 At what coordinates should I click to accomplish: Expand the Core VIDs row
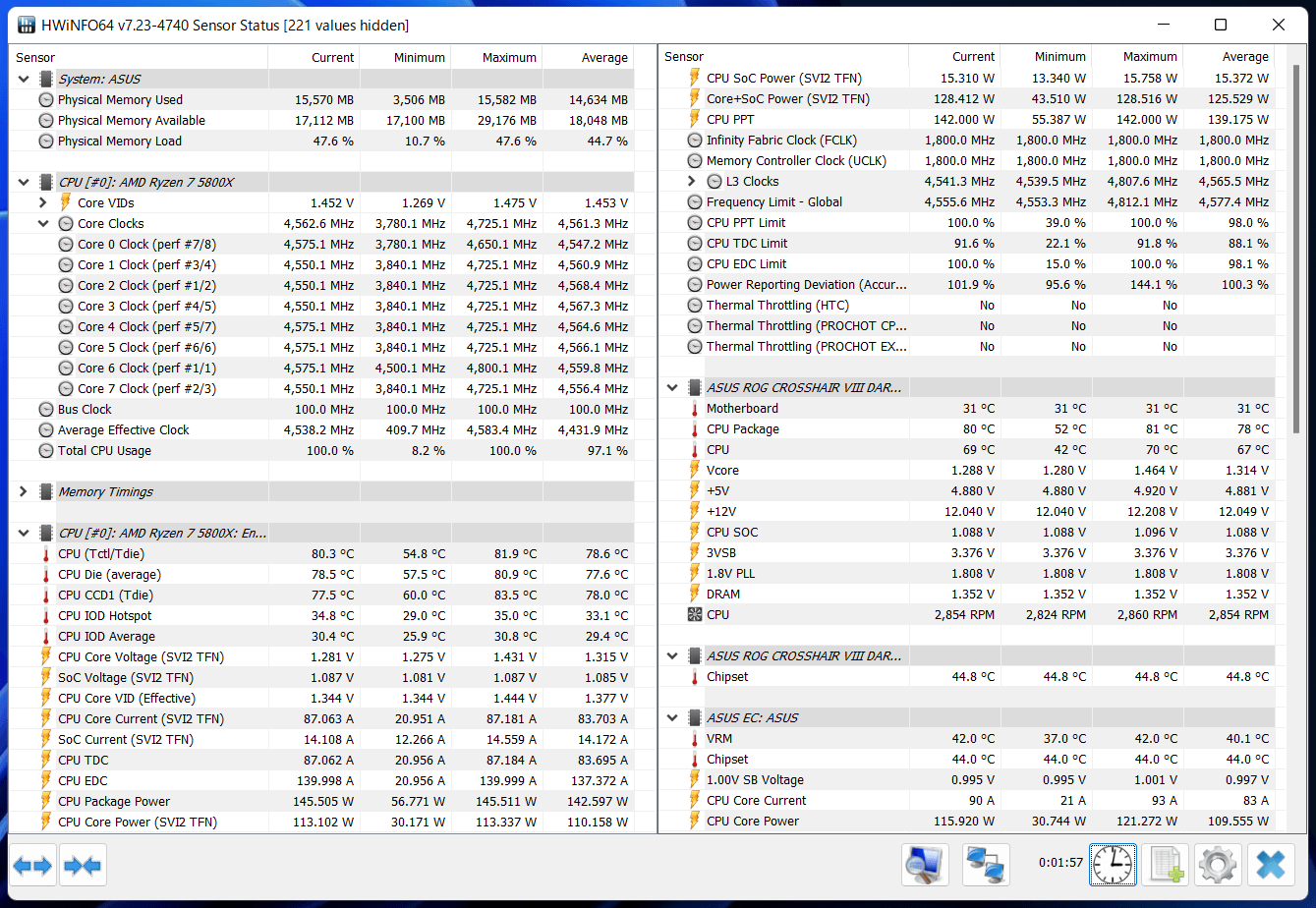click(43, 202)
